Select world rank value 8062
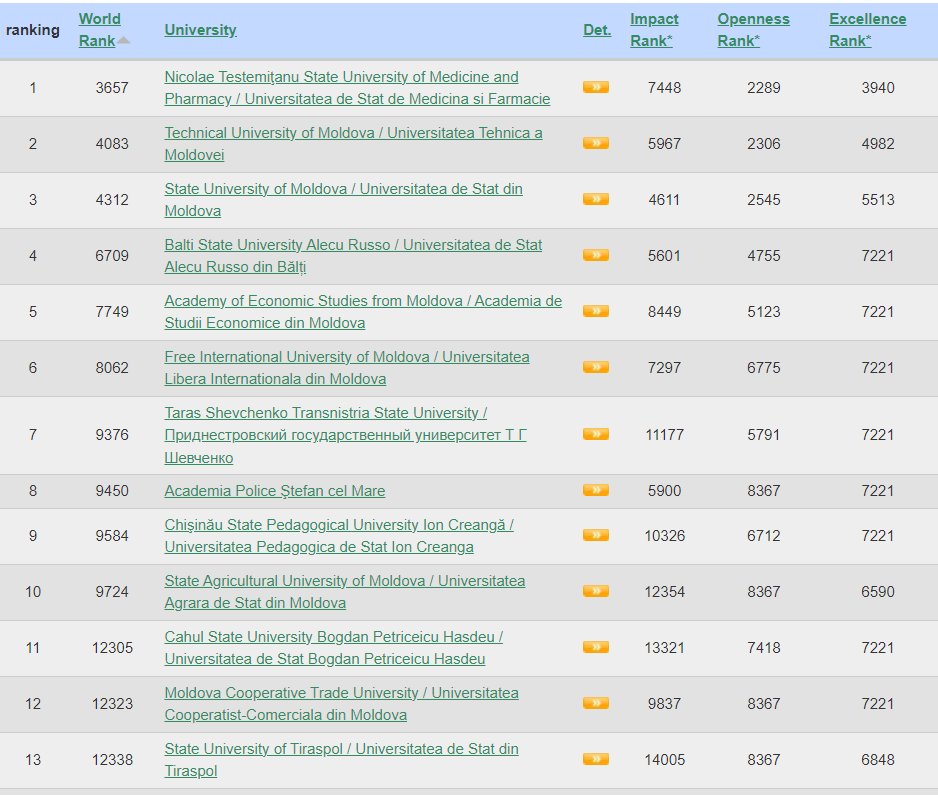This screenshot has height=795, width=938. (112, 367)
